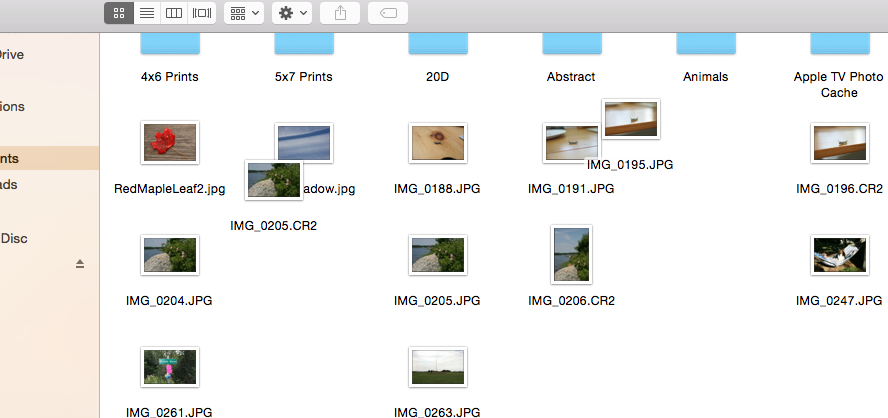Click the IMG_0195.JPG file name

point(630,165)
